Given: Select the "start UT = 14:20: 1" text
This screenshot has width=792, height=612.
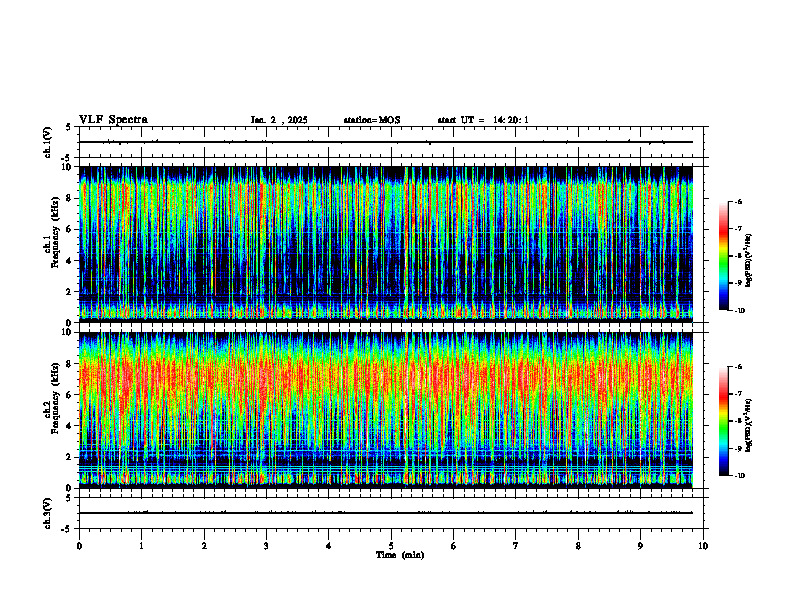Looking at the screenshot, I should 483,120.
